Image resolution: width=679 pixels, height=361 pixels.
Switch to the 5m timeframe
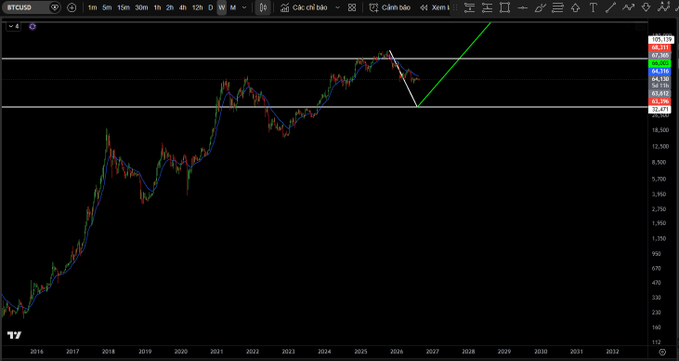tap(107, 7)
